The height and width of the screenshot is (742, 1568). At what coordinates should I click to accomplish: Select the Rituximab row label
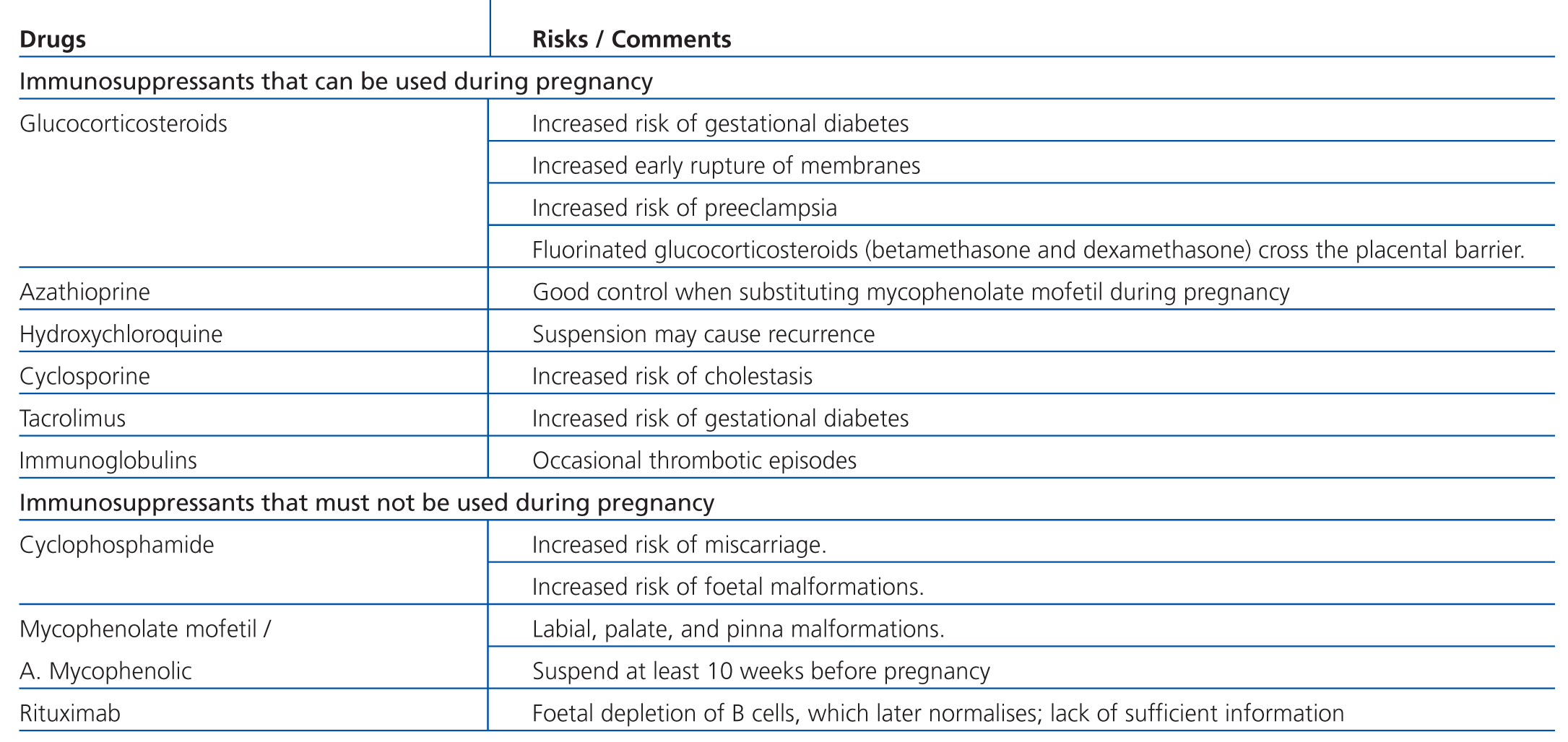coord(70,713)
